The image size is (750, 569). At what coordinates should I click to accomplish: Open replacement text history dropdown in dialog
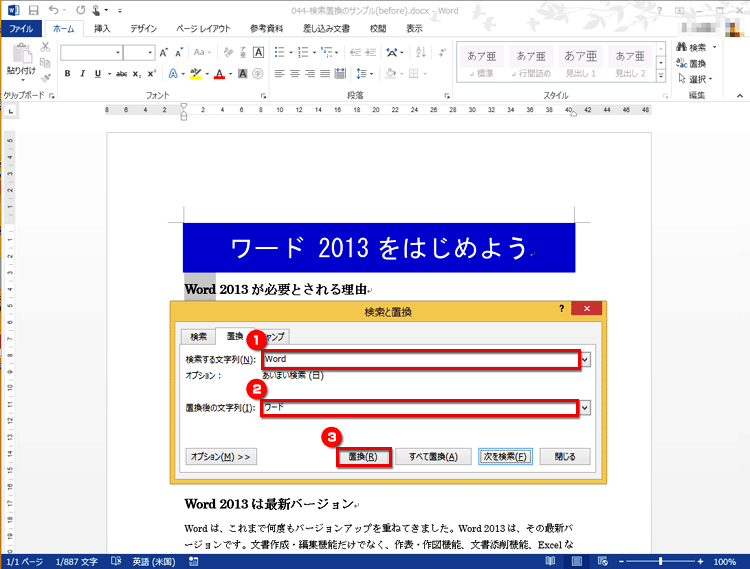point(585,408)
